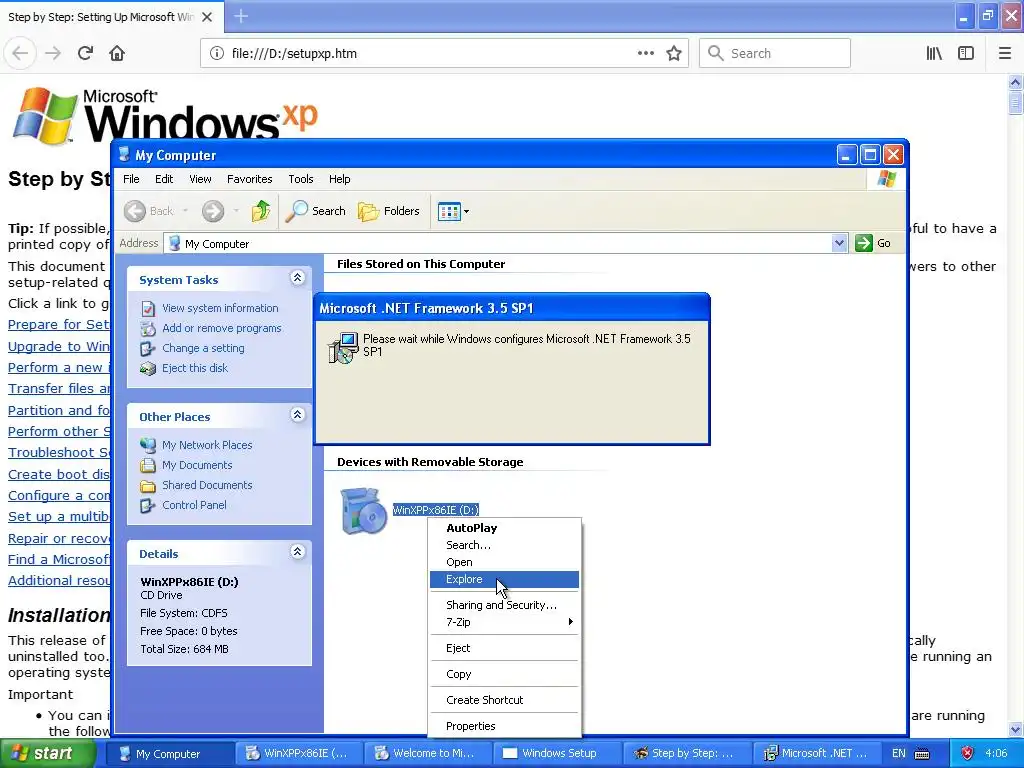Open a new Firefox tab

coord(241,16)
